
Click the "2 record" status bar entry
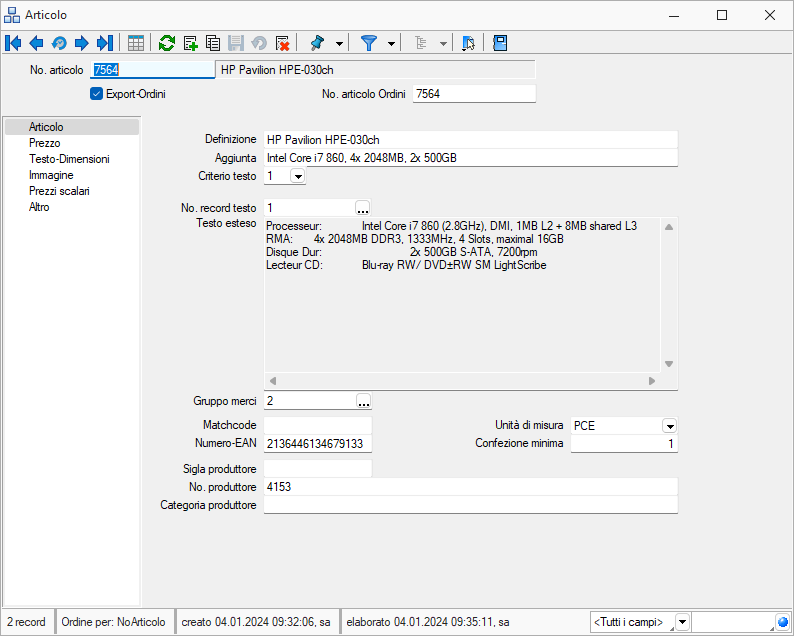coord(26,622)
